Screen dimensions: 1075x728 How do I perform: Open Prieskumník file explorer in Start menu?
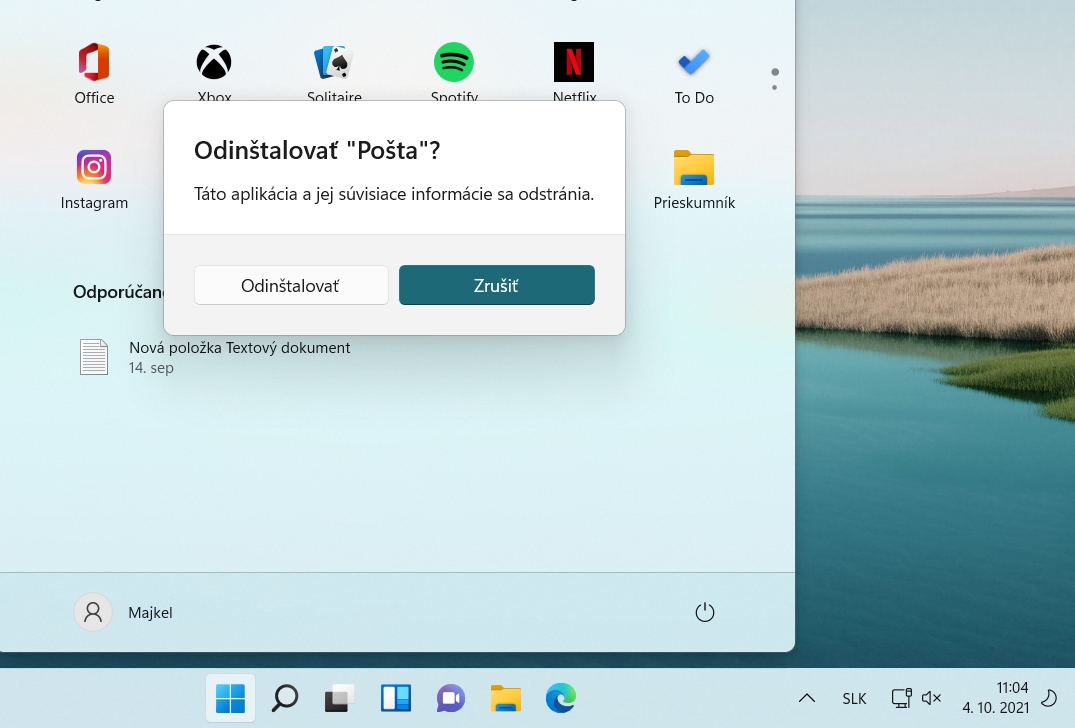pos(694,168)
